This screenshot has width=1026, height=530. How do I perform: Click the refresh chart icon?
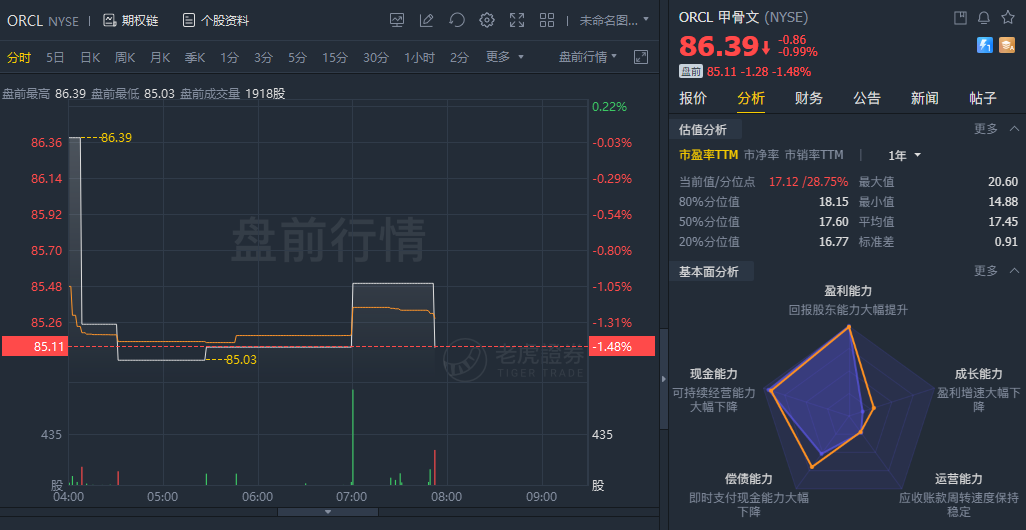(x=457, y=20)
